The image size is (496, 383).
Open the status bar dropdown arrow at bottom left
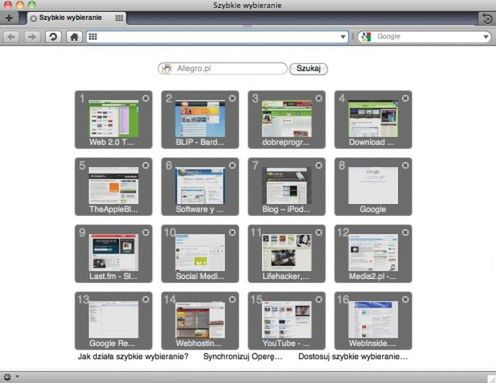coord(17,377)
